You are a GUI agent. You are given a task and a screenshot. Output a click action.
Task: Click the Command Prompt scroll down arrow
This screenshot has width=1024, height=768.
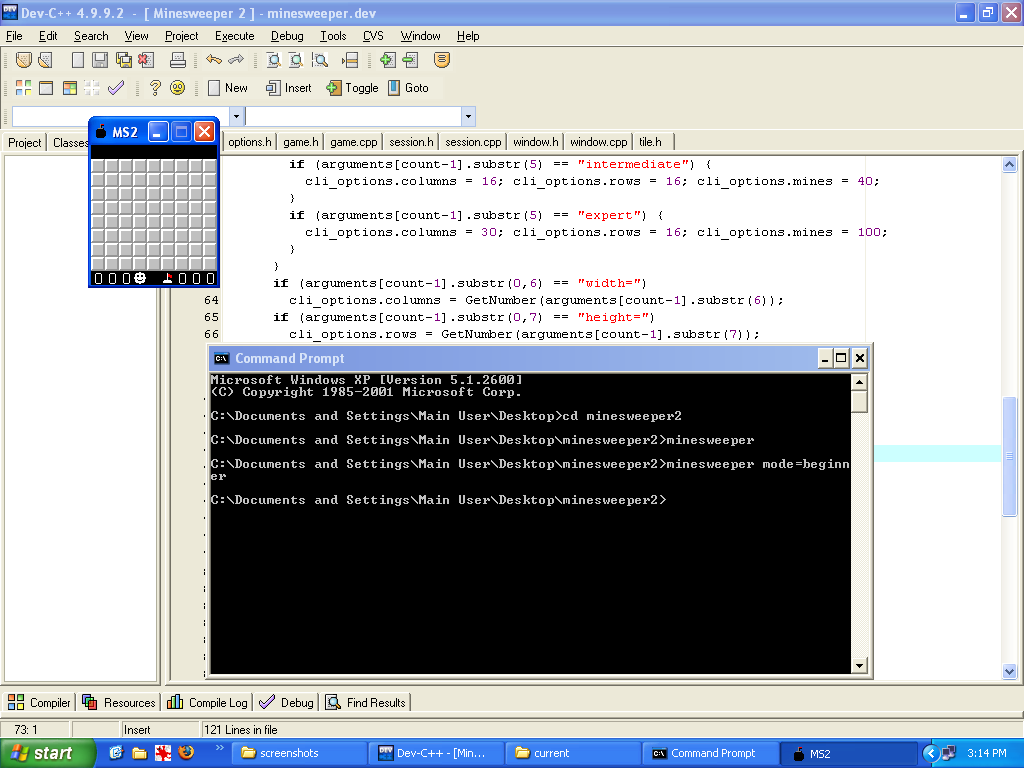coord(859,665)
